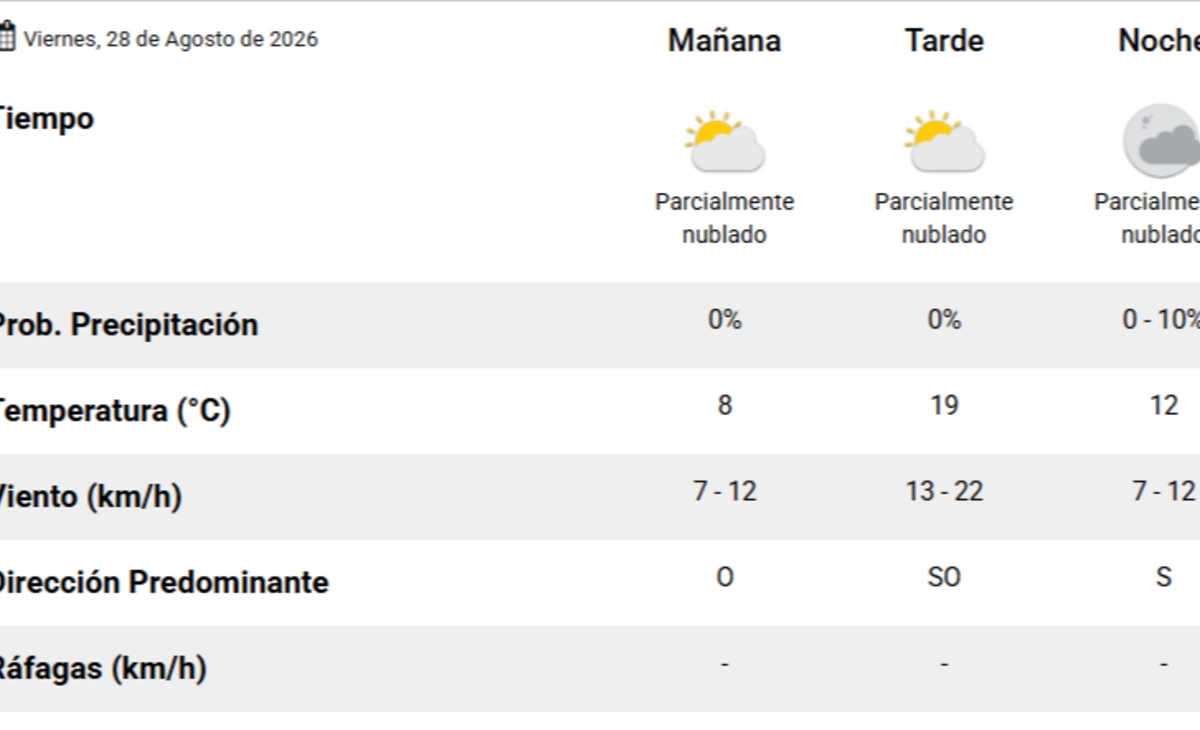
Task: Click the Tarde wind direction SO
Action: (x=944, y=577)
